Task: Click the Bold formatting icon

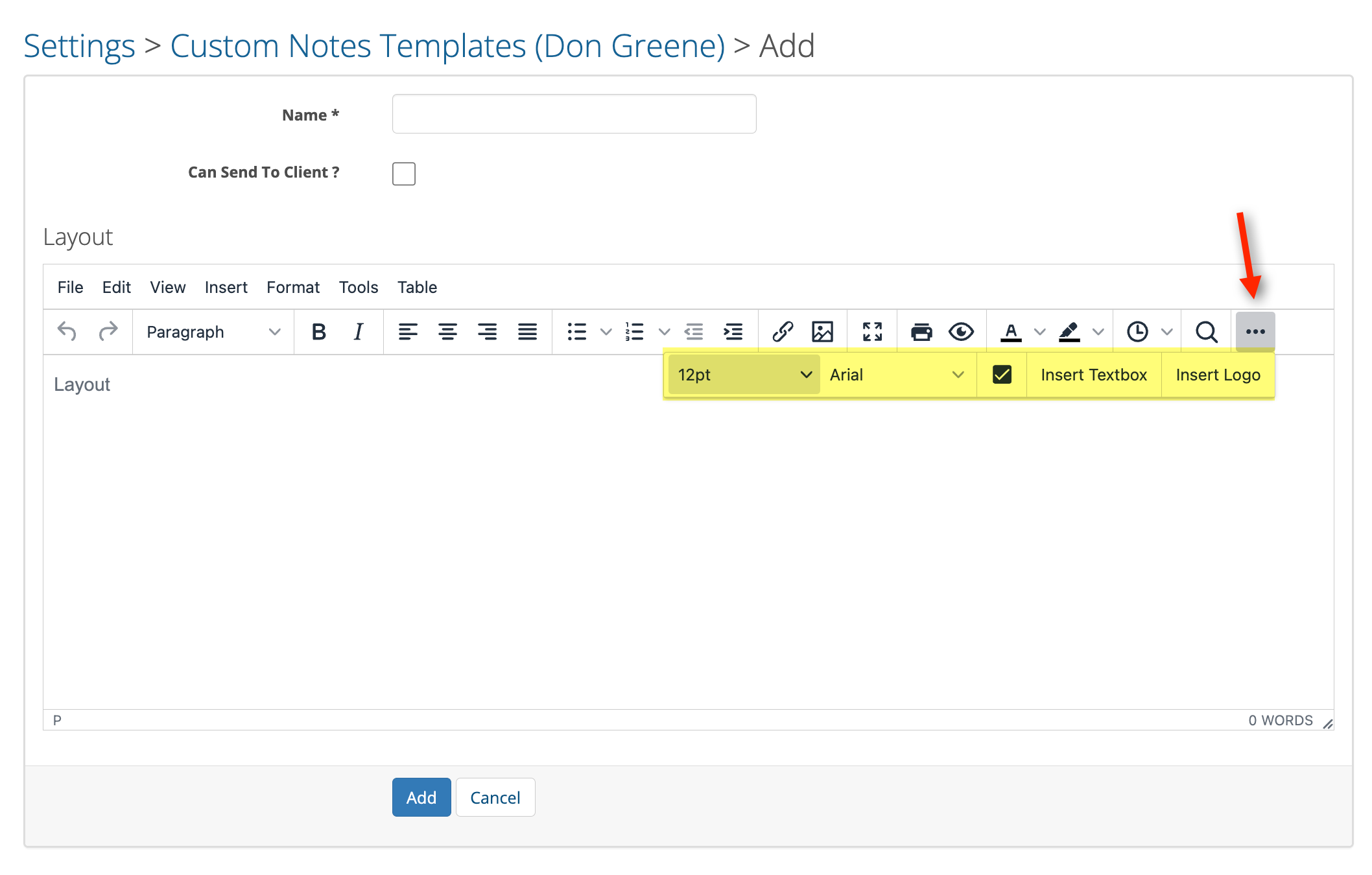Action: pos(318,332)
